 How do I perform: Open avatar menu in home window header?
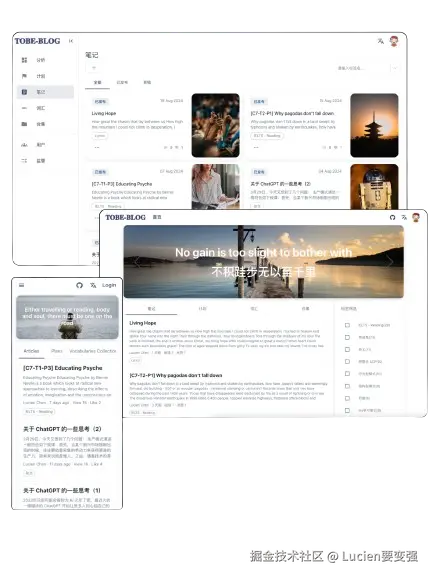coord(416,217)
